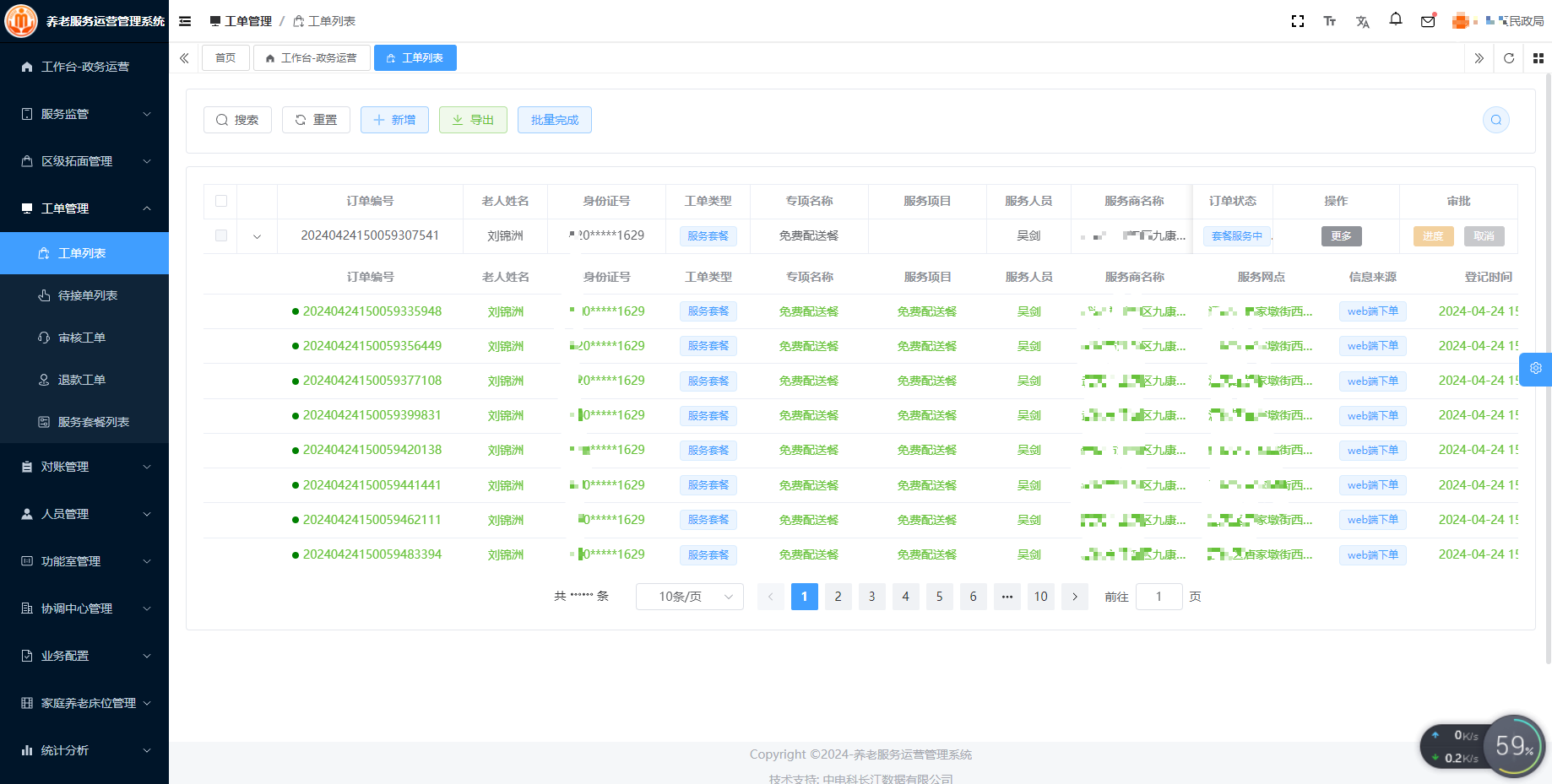Open the font size adjustment icon
Screen dimensions: 1552x784
(1330, 21)
